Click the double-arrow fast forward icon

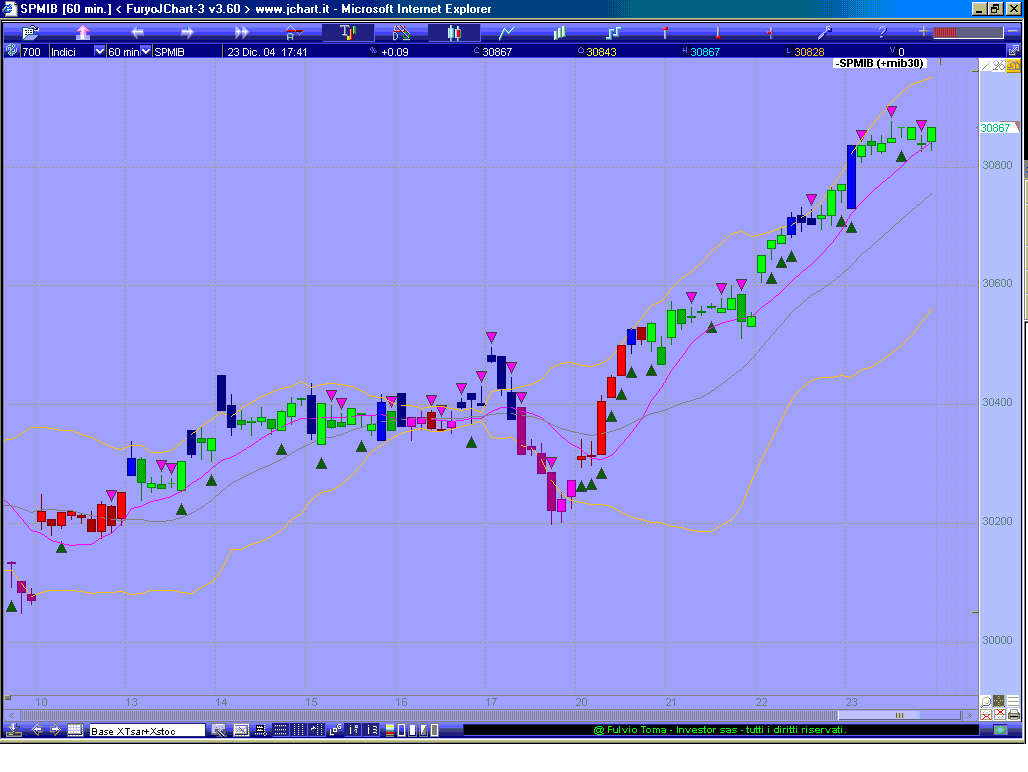tap(241, 33)
